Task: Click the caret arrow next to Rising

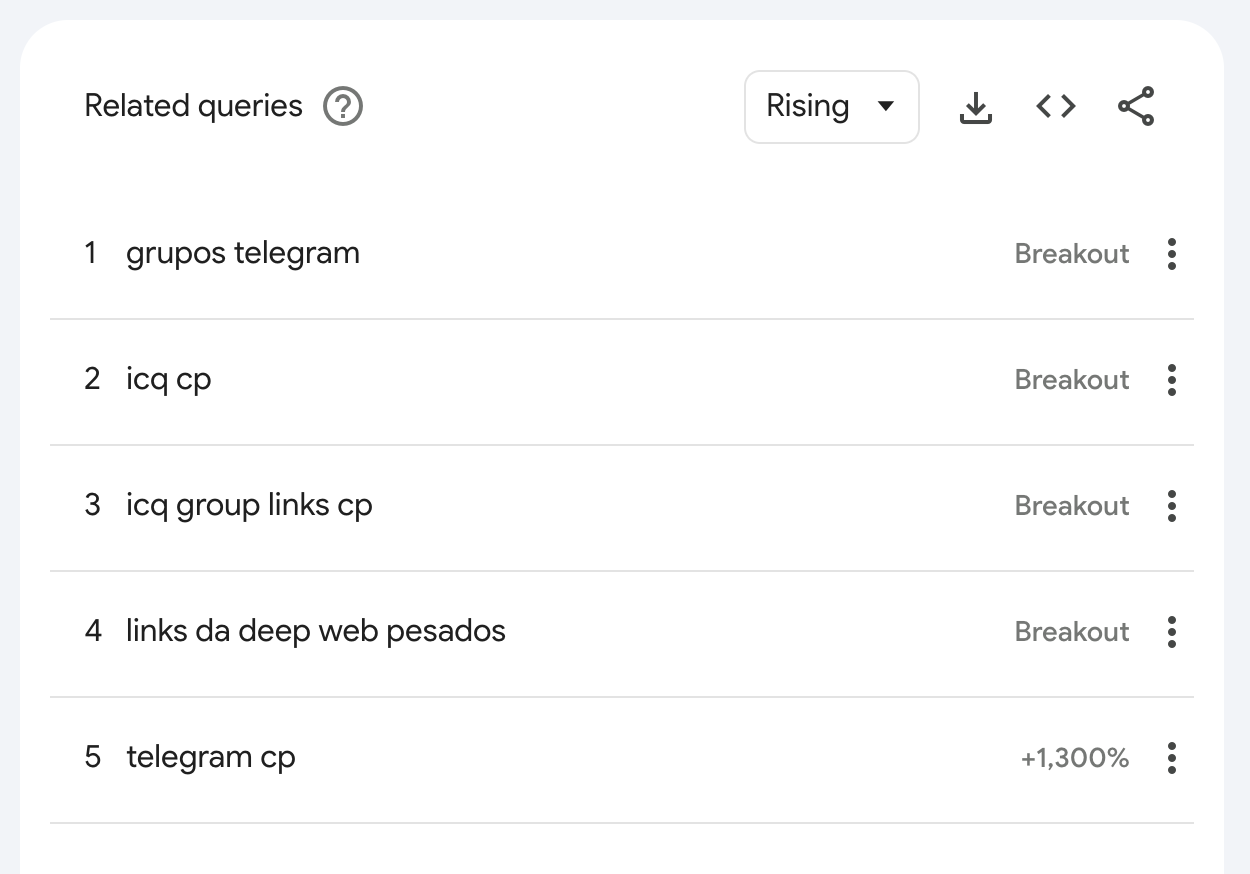Action: tap(885, 106)
